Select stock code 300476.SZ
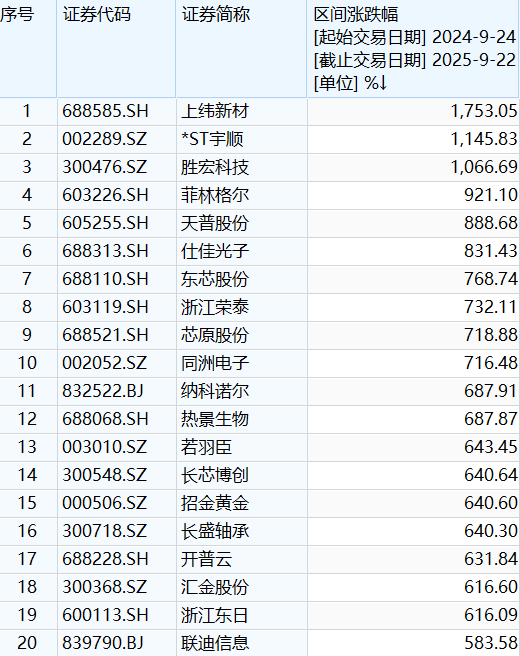The width and height of the screenshot is (520, 656). pos(105,167)
